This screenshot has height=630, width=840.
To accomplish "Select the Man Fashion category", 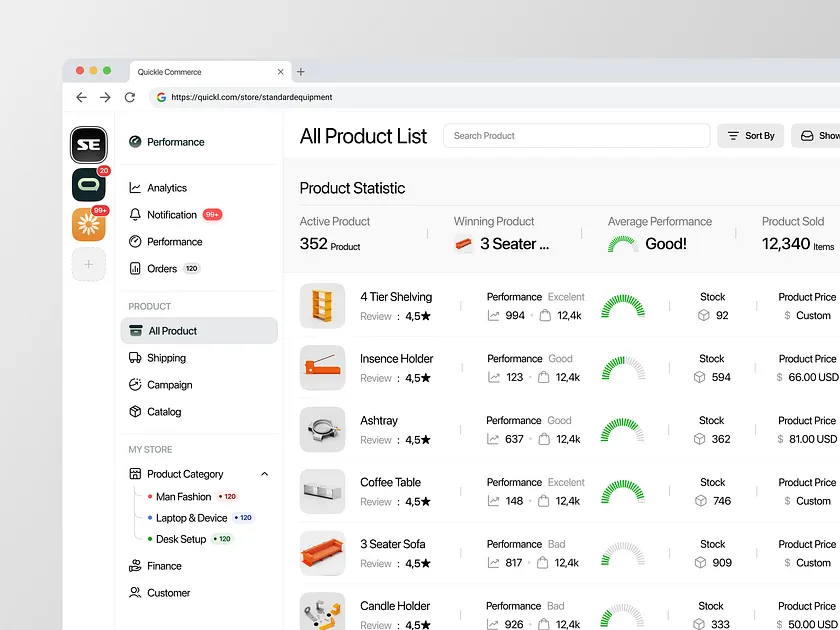I will 183,496.
